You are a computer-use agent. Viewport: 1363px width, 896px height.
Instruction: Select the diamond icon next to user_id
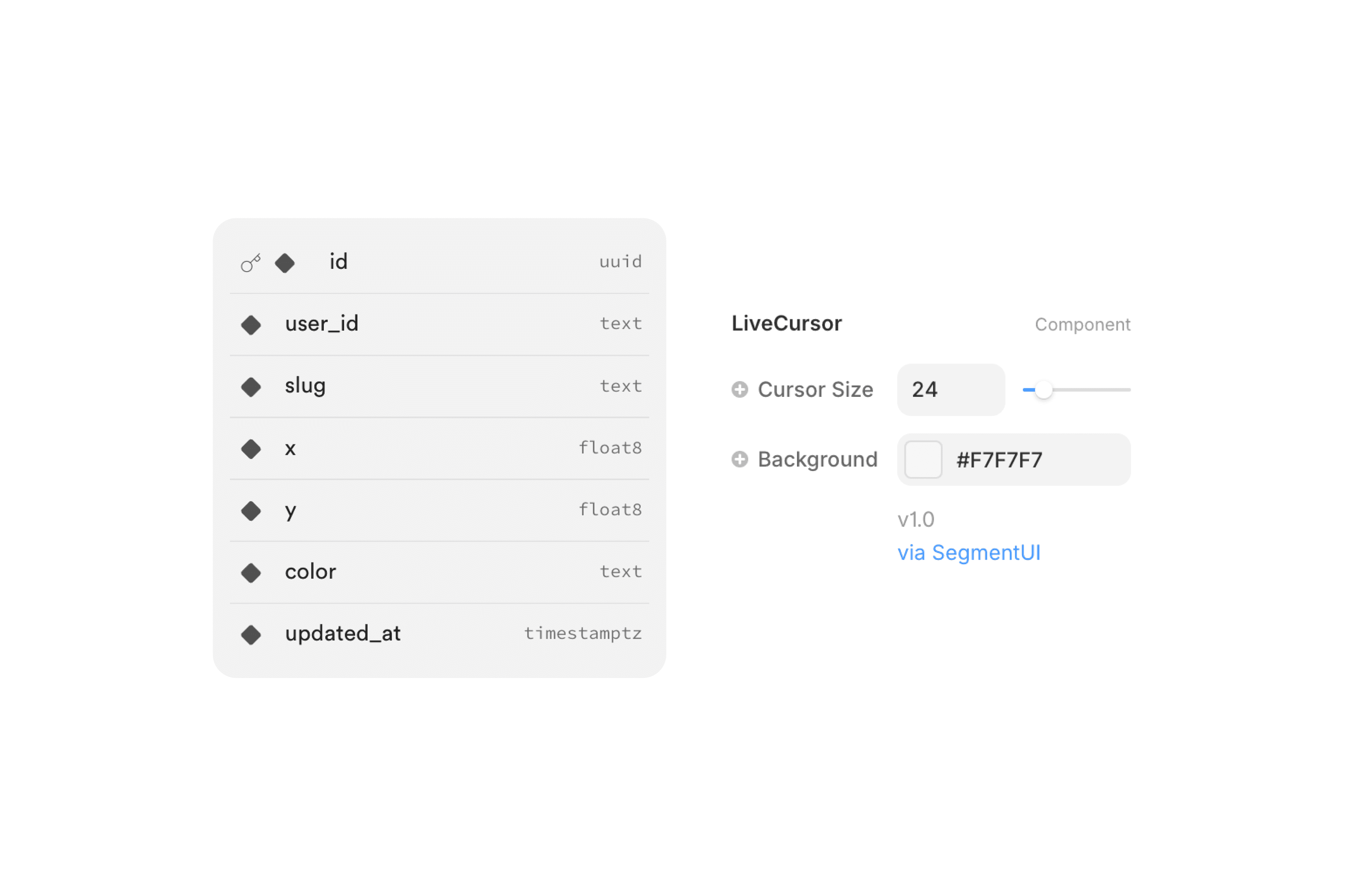click(x=251, y=325)
